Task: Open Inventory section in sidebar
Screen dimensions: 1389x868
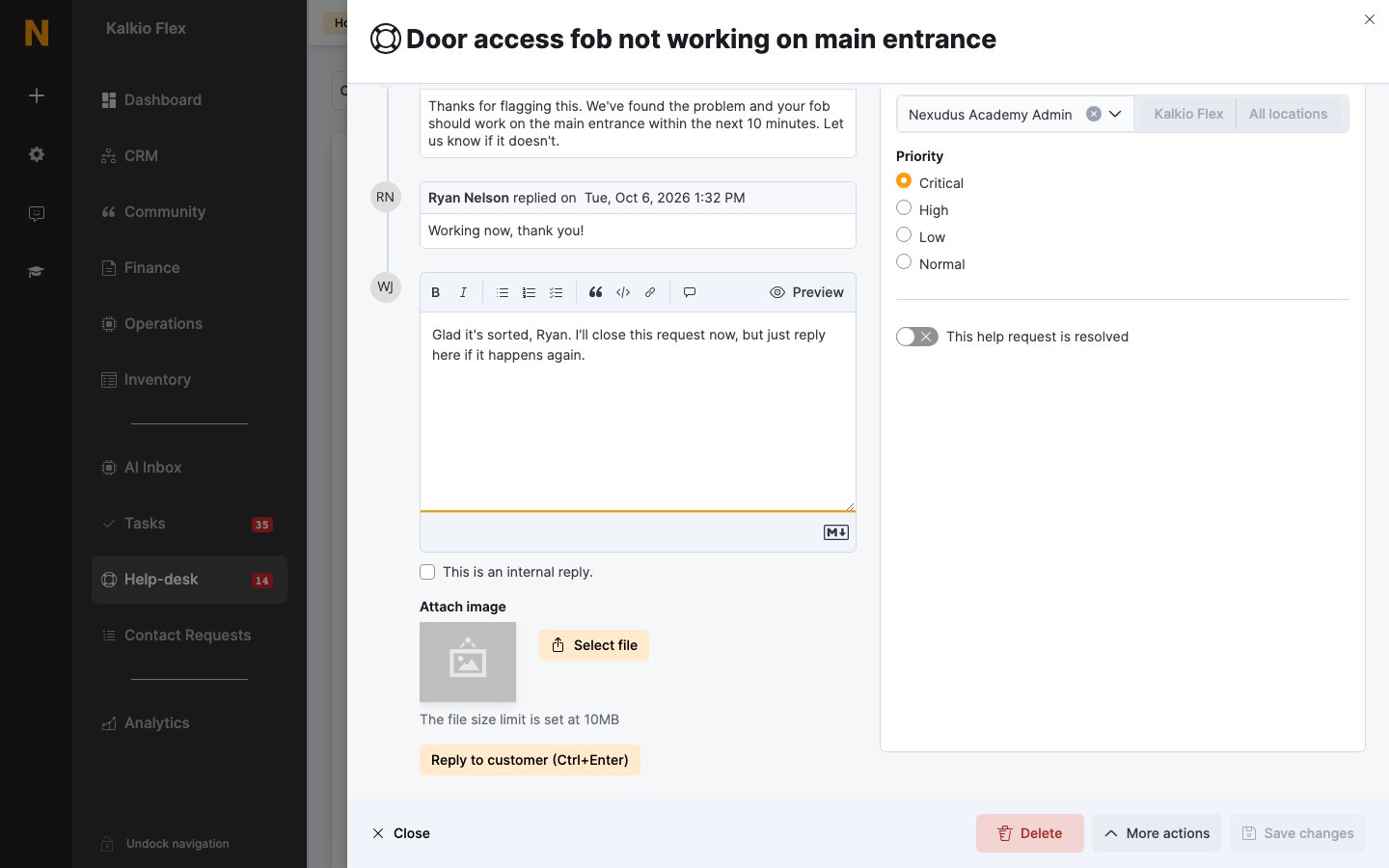Action: tap(189, 379)
